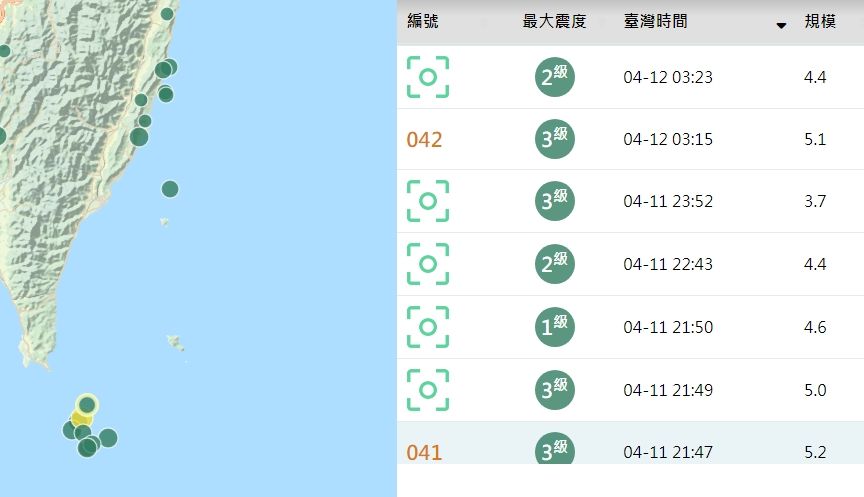This screenshot has width=864, height=497.
Task: Click the locate icon for 04-12 03:23 earthquake
Action: pos(428,77)
